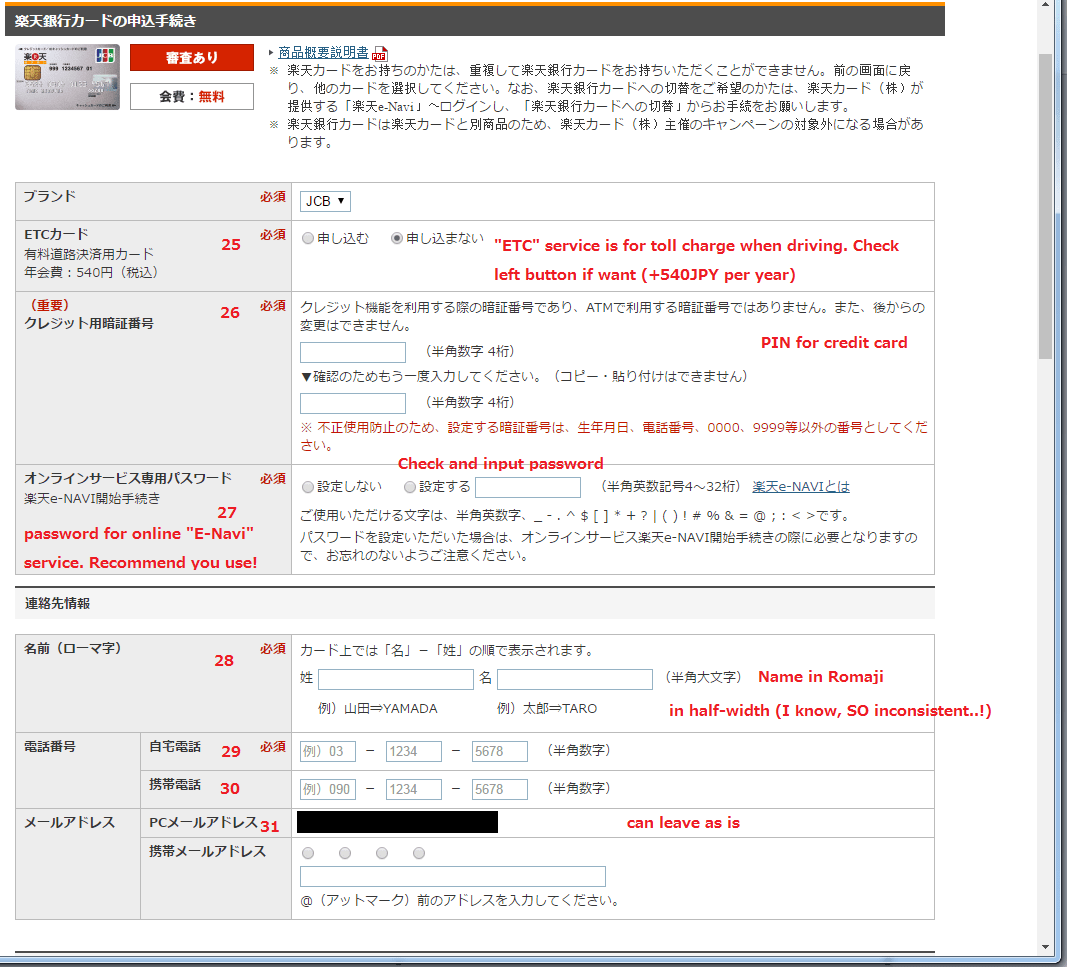
Task: Select the first mobile mail carrier radio button
Action: (308, 853)
